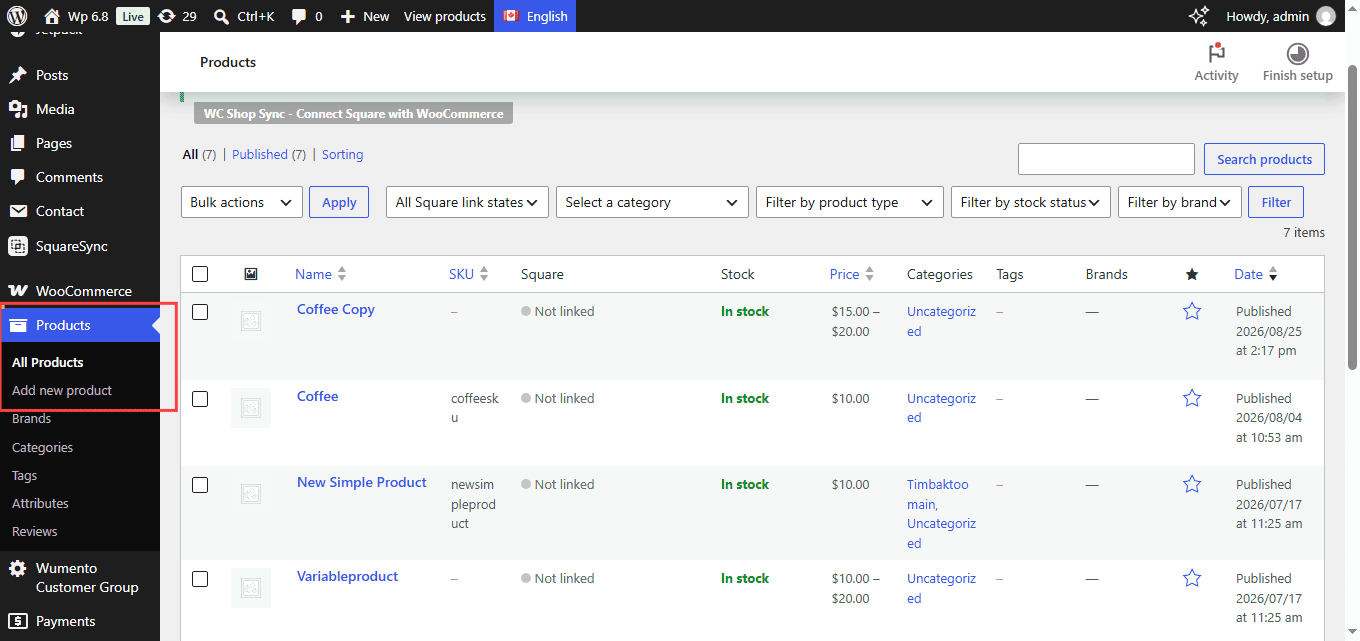Open the Coffee Copy product link
Image resolution: width=1360 pixels, height=641 pixels.
pos(336,309)
